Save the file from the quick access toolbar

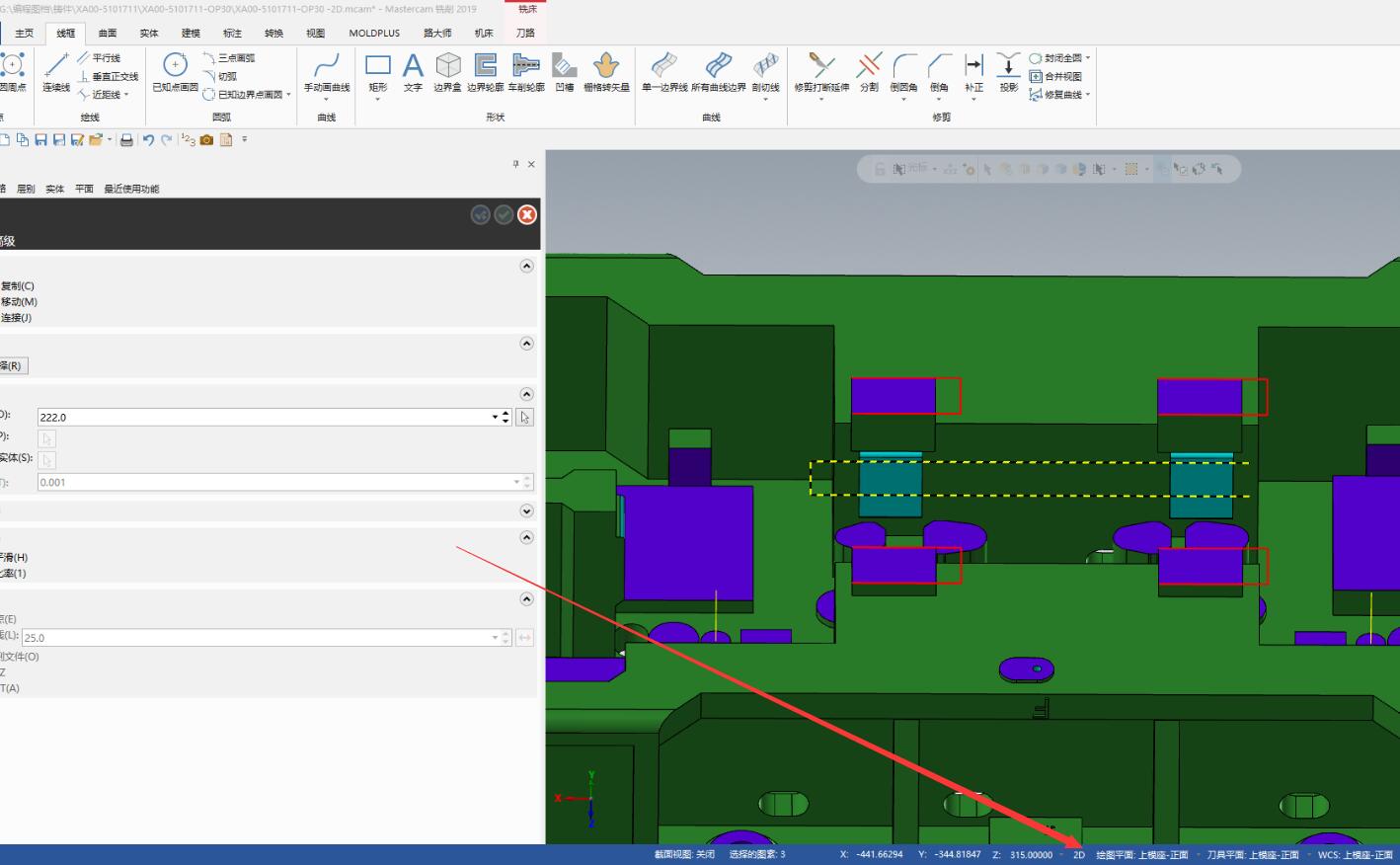pyautogui.click(x=40, y=140)
